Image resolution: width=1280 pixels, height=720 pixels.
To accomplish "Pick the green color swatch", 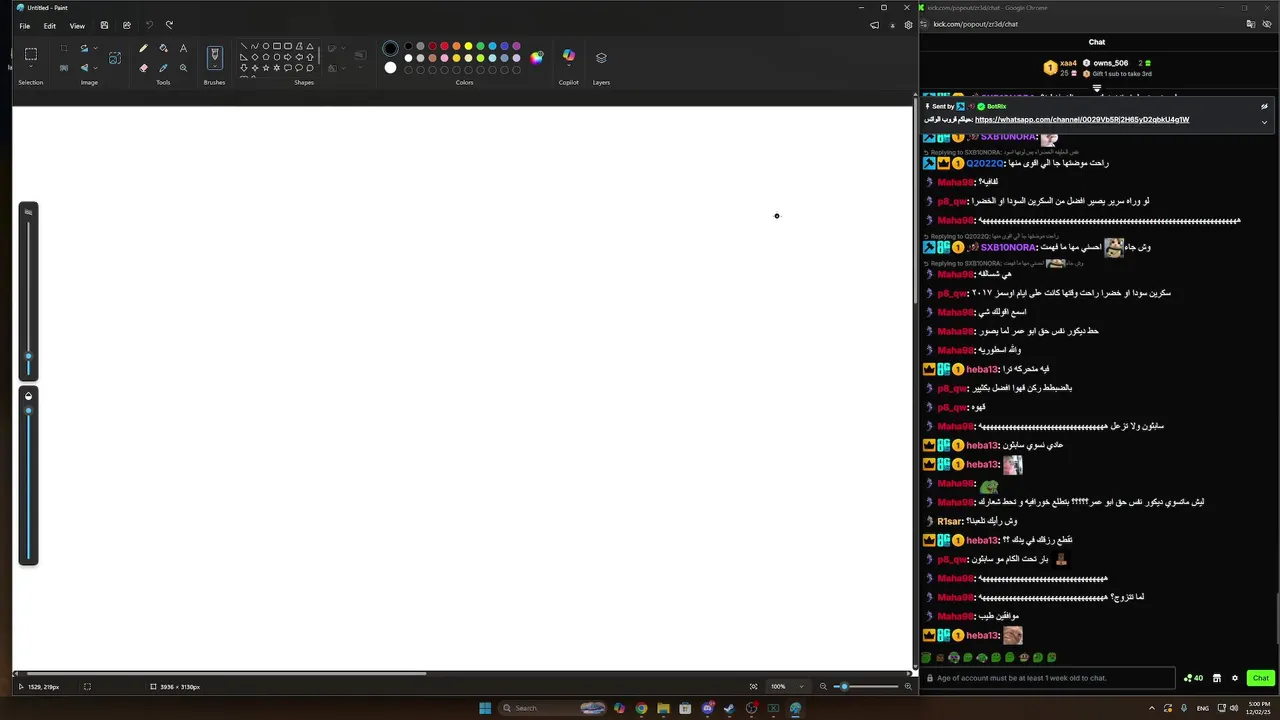I will [x=480, y=46].
